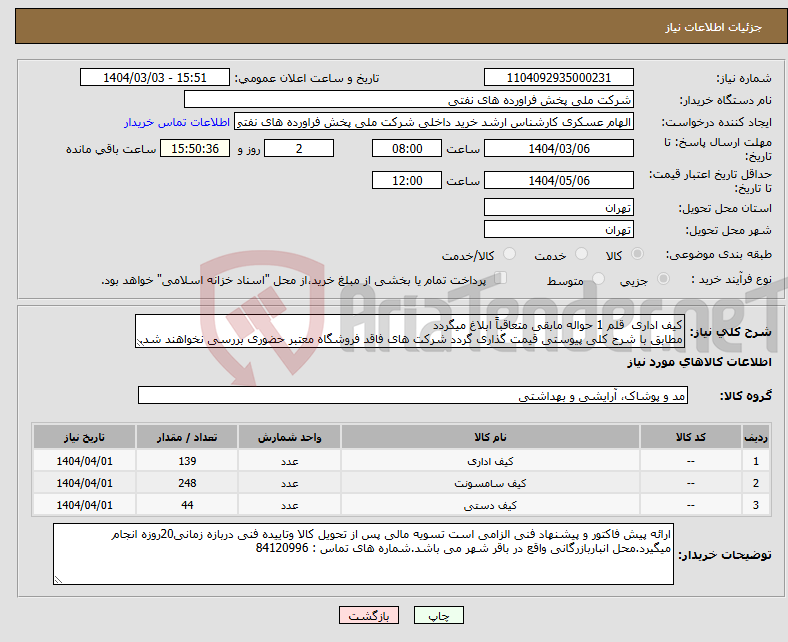Click the شماره نیاز field 1104092935000231
Screen dimensions: 788x642
[558, 77]
